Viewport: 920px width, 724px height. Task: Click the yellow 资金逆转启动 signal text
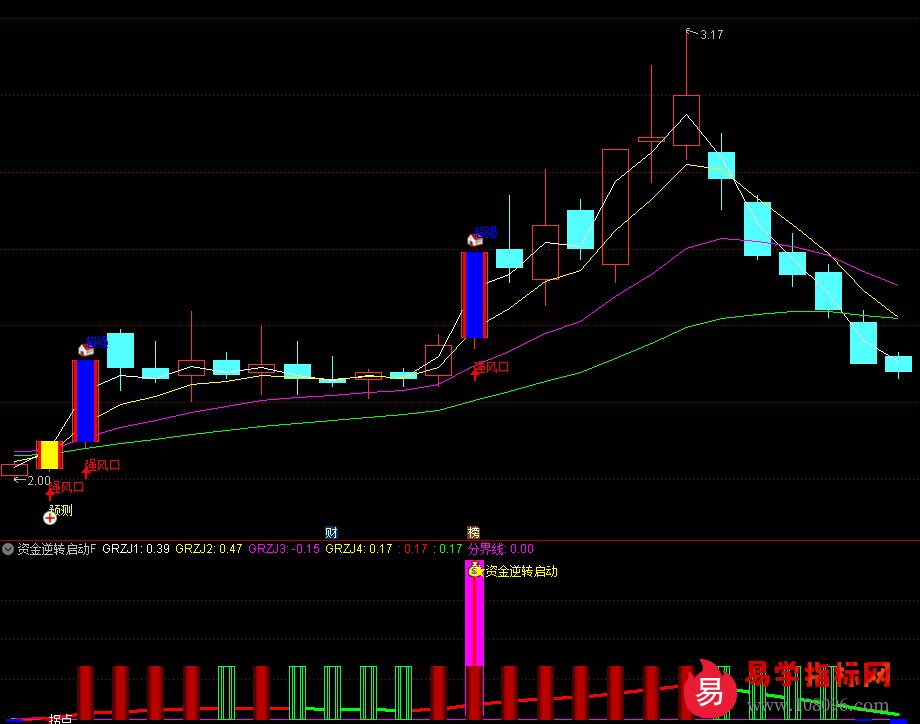(521, 571)
